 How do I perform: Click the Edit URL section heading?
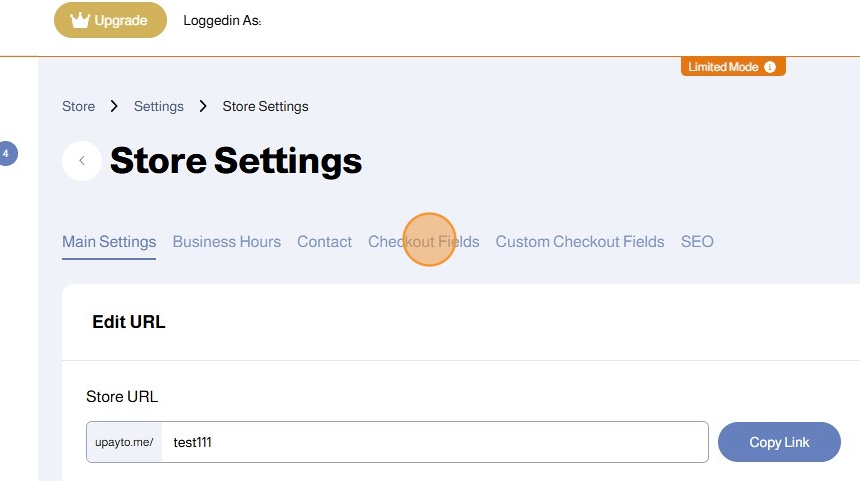click(x=129, y=322)
